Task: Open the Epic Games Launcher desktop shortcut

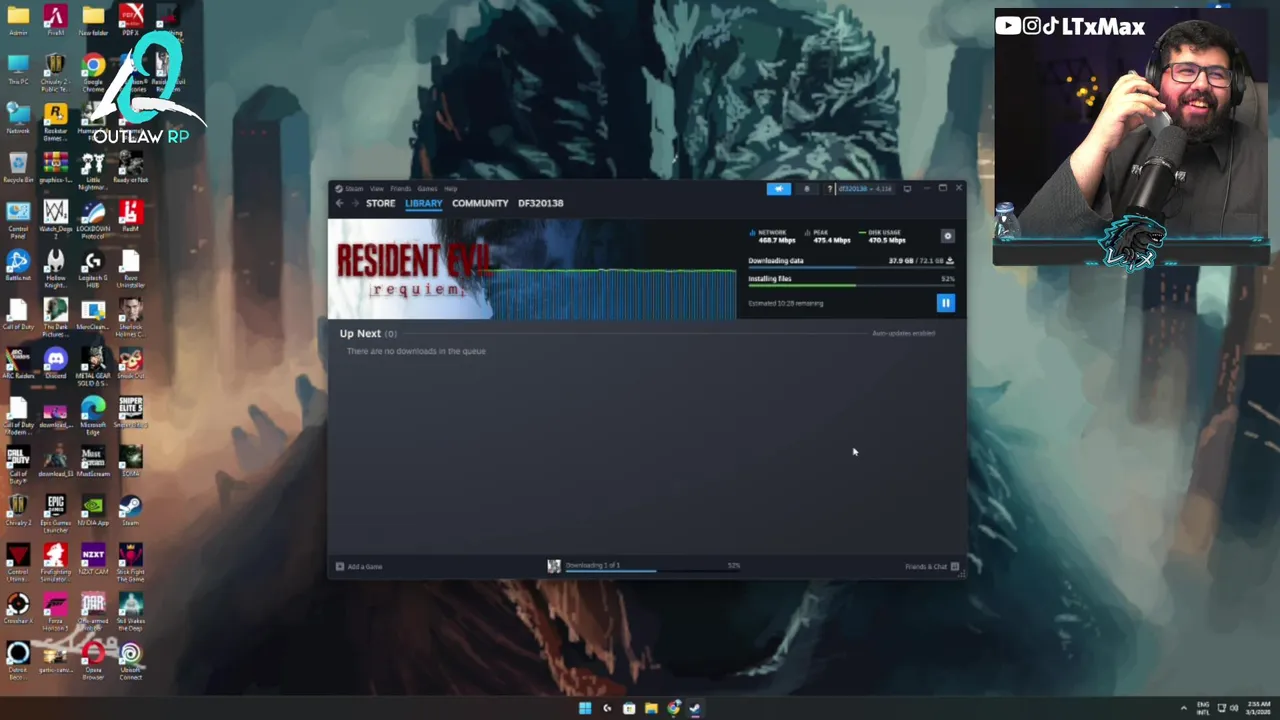Action: pos(55,514)
